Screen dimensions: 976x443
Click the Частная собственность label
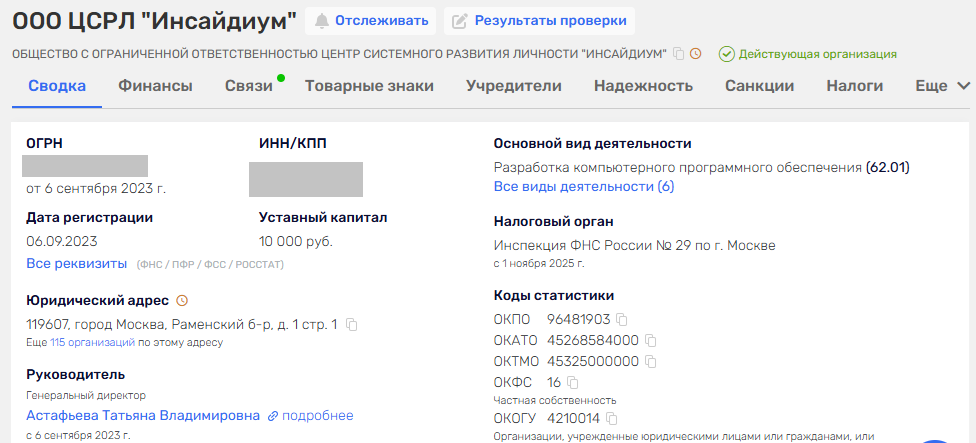555,400
